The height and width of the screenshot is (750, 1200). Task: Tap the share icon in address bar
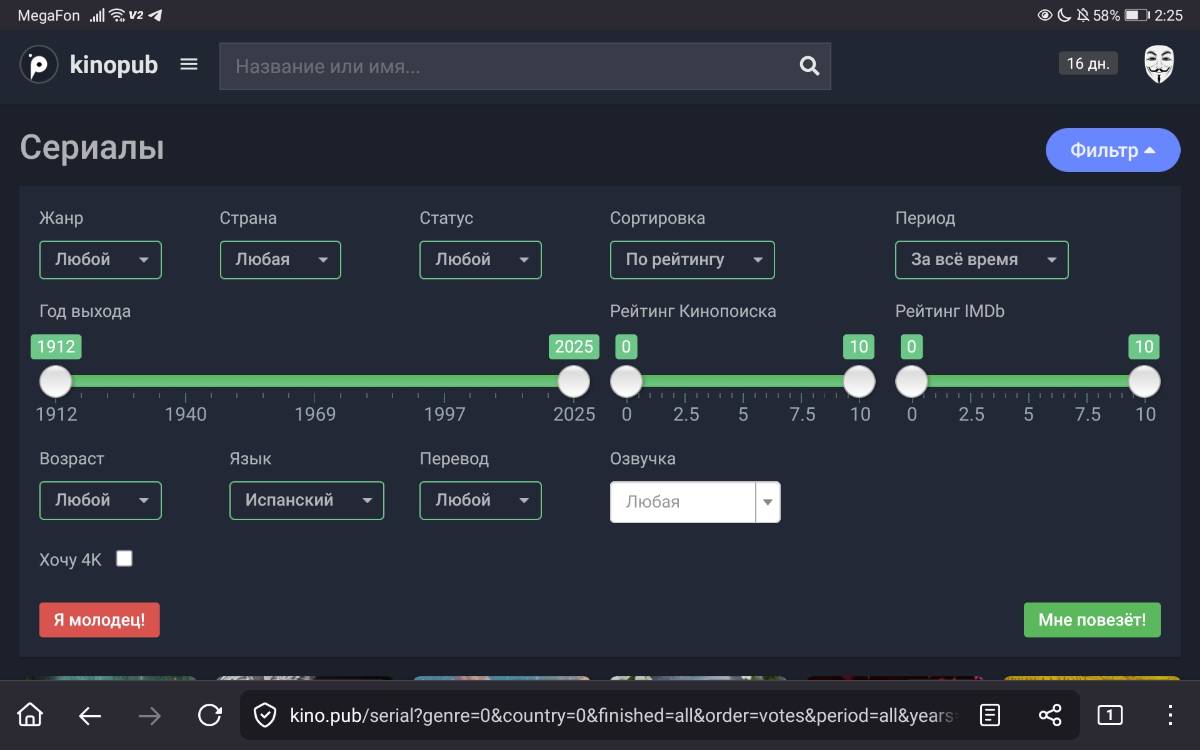(1050, 714)
